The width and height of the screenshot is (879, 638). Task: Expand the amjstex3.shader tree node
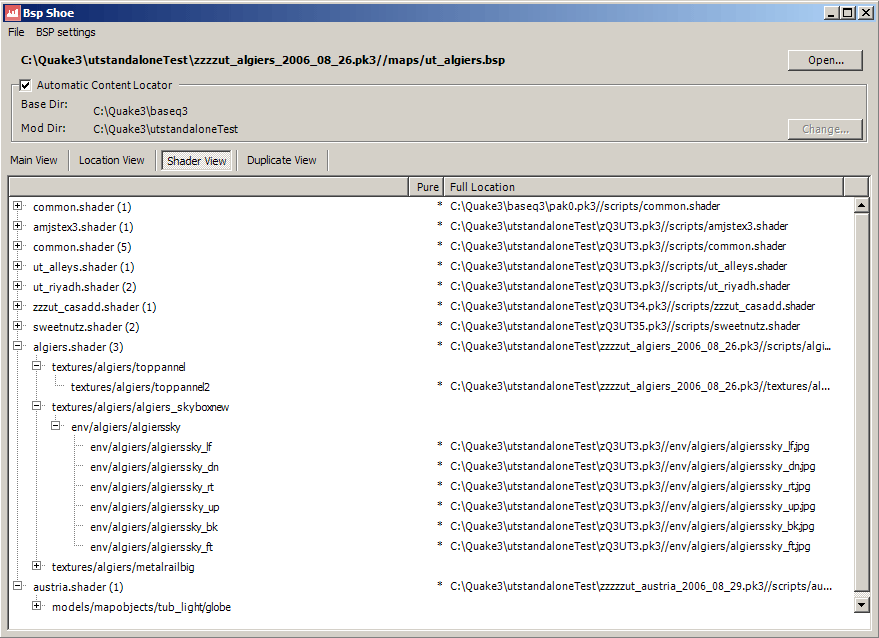[18, 226]
